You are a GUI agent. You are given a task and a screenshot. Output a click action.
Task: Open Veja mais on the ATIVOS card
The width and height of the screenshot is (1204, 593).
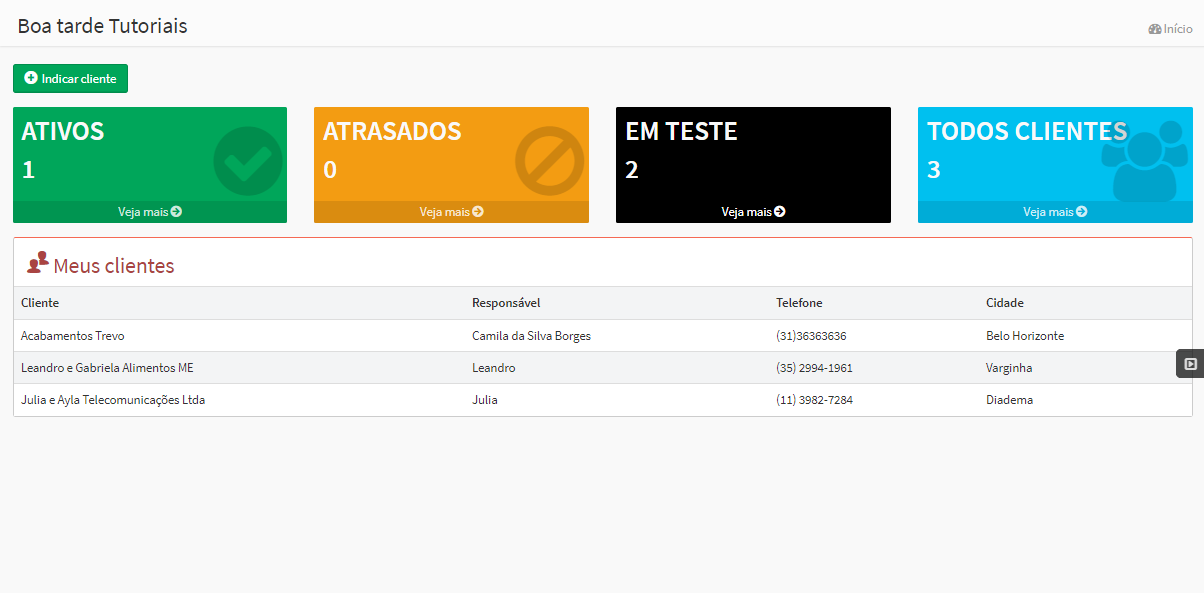coord(149,211)
